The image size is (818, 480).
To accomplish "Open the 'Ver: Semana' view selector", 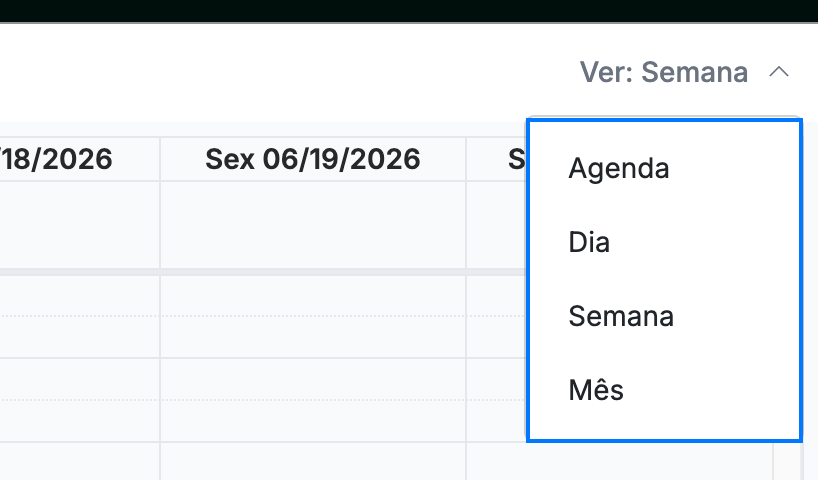I will tap(684, 72).
